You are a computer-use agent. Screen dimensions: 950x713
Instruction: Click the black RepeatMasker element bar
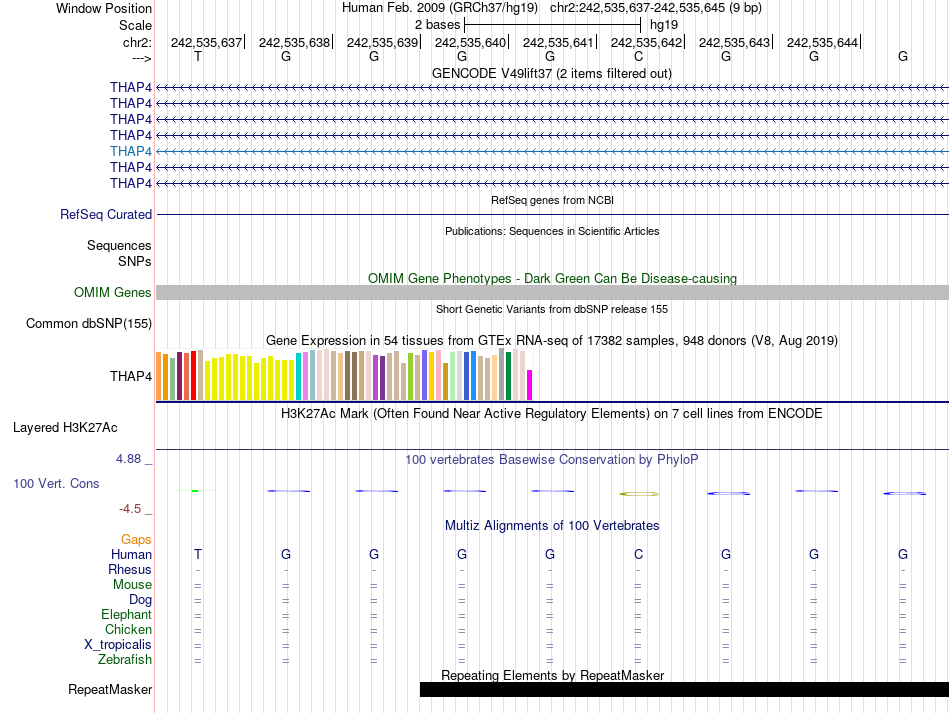pyautogui.click(x=684, y=689)
